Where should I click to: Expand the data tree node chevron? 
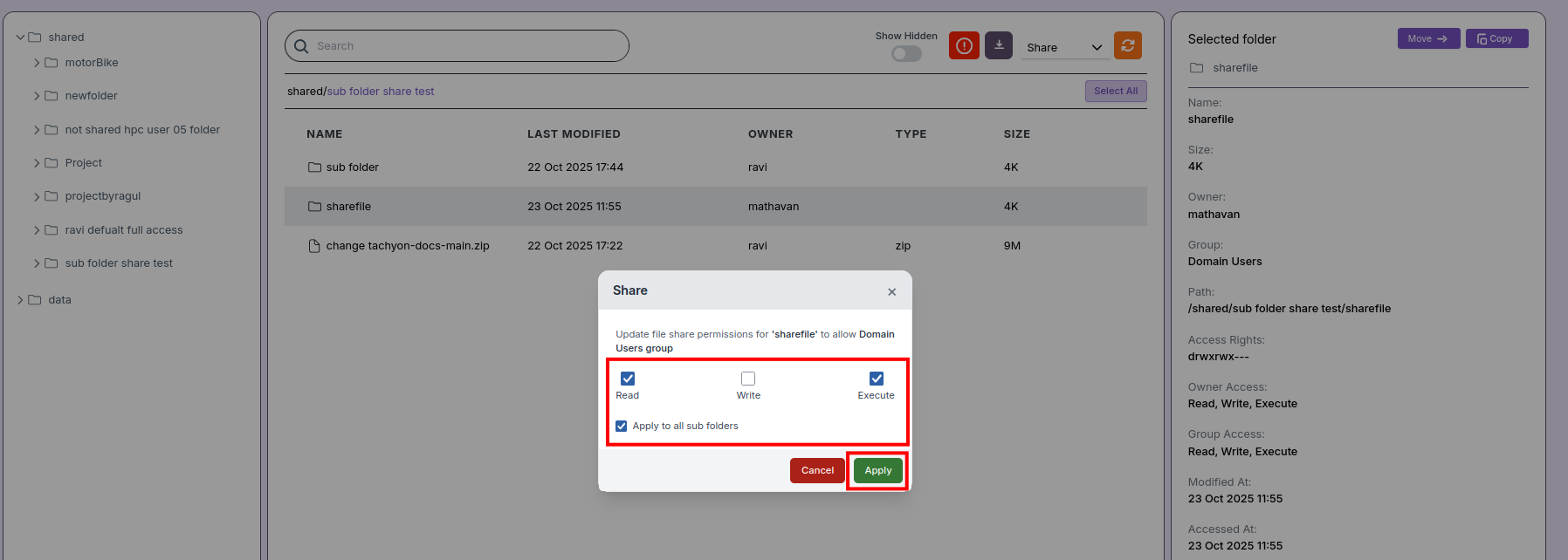pyautogui.click(x=20, y=300)
